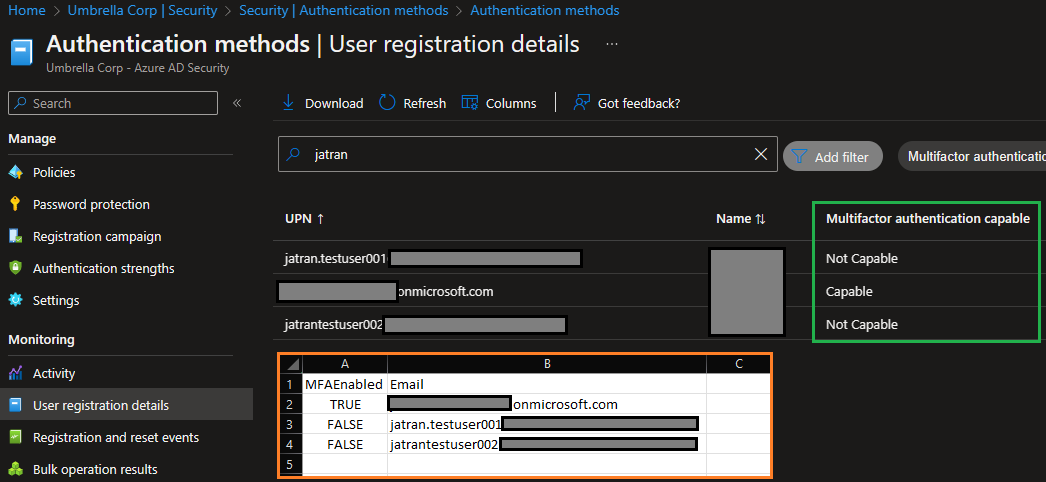Viewport: 1046px width, 482px height.
Task: Click jatrantestuser002 email cell in spreadsheet
Action: 546,445
